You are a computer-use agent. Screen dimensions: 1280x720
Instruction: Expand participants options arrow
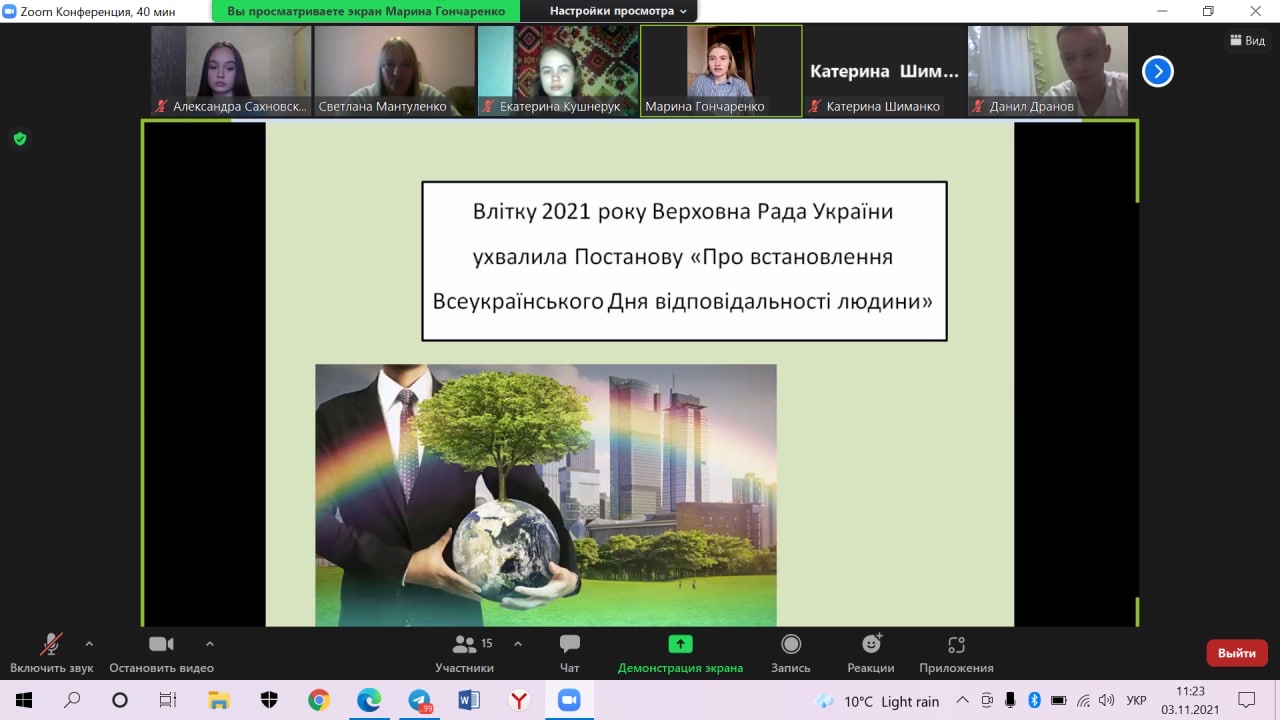517,644
